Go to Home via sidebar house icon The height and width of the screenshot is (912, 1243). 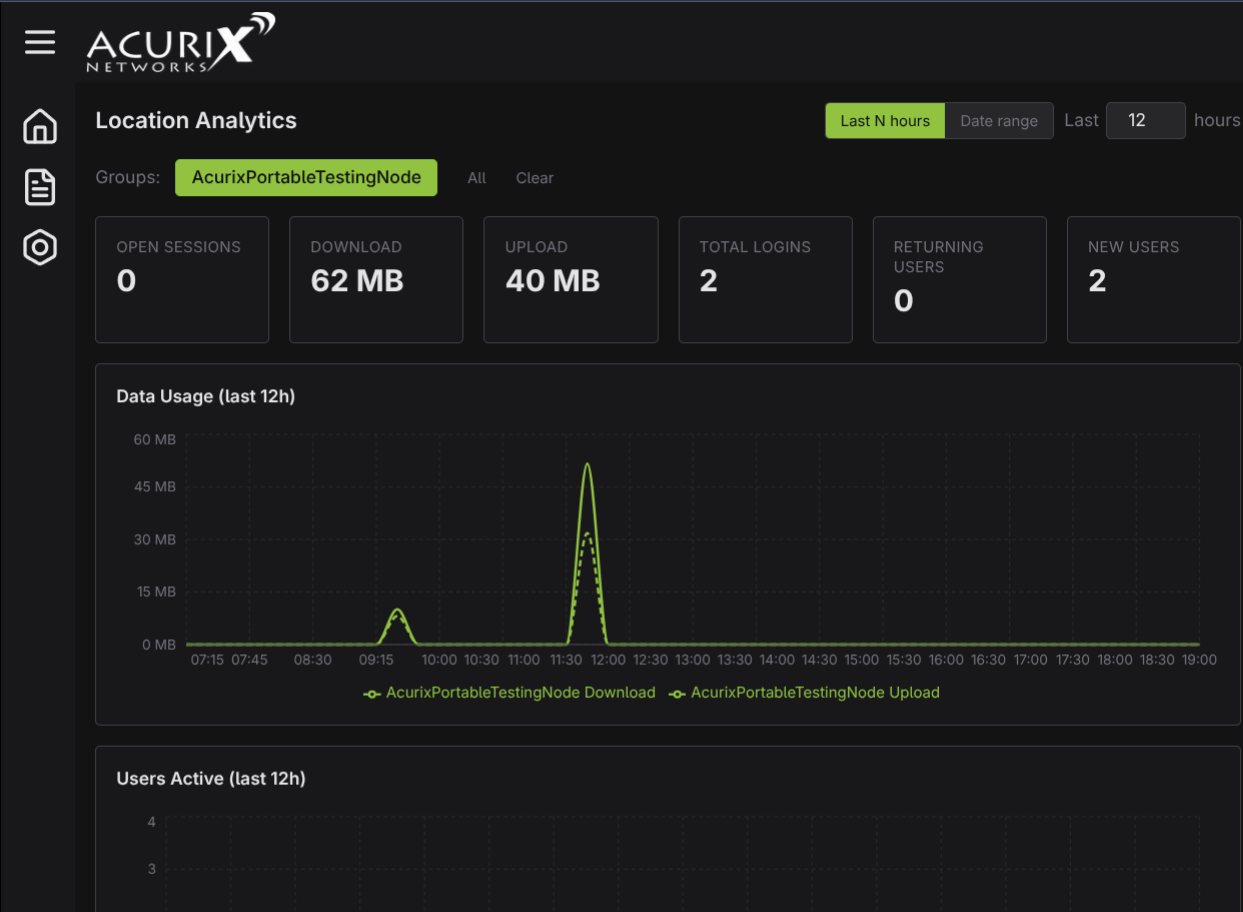click(40, 127)
